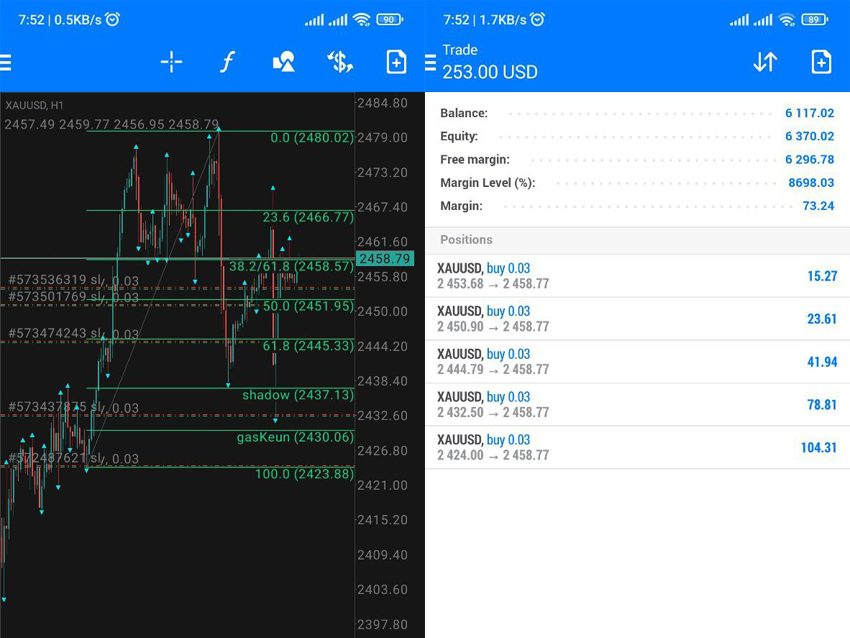Tap the gasKeun level label on chart
Image resolution: width=850 pixels, height=638 pixels.
294,437
